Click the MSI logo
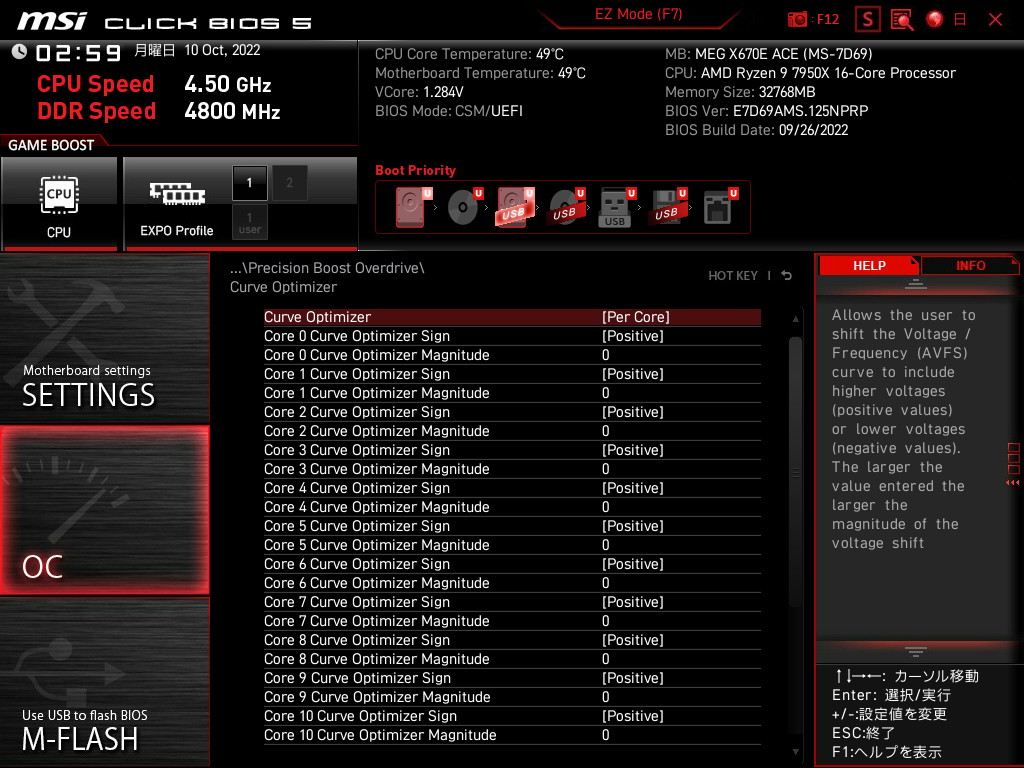Viewport: 1024px width, 768px height. pos(52,21)
